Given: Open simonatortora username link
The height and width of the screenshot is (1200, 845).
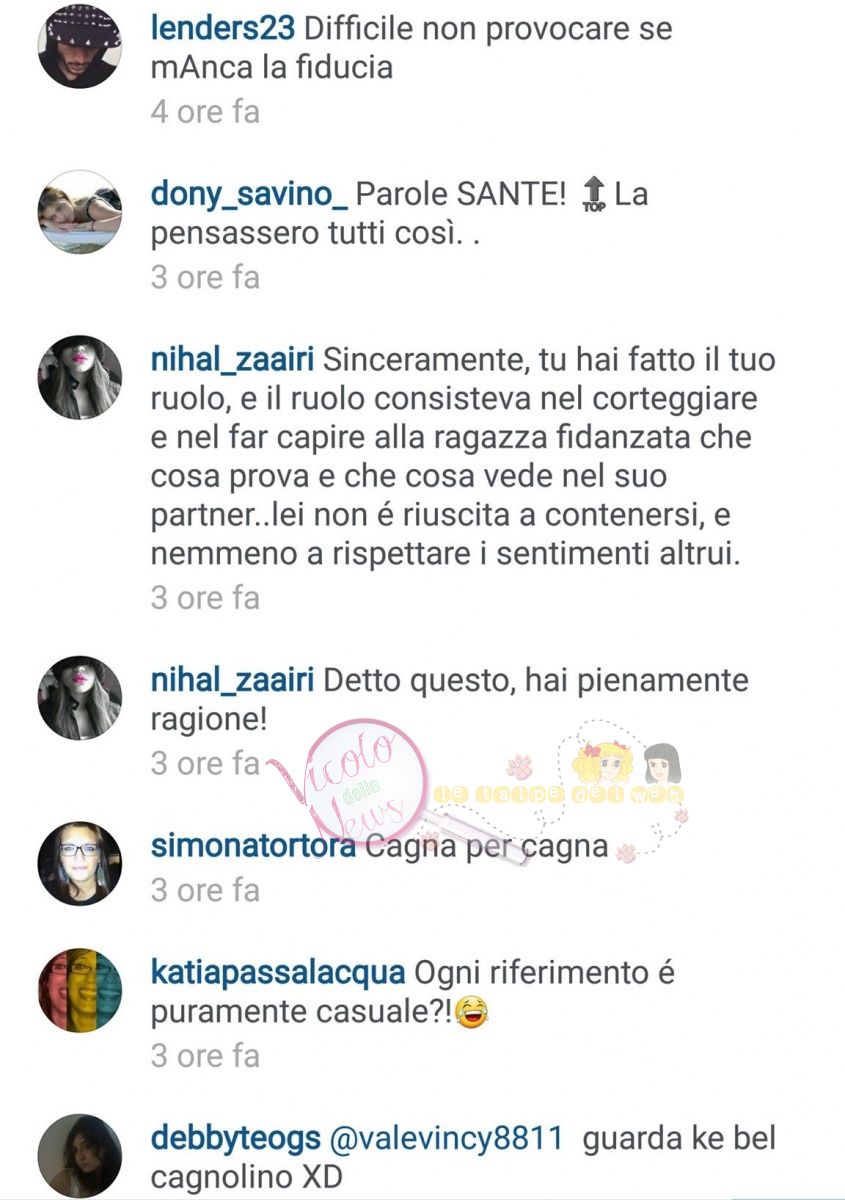Looking at the screenshot, I should 253,847.
